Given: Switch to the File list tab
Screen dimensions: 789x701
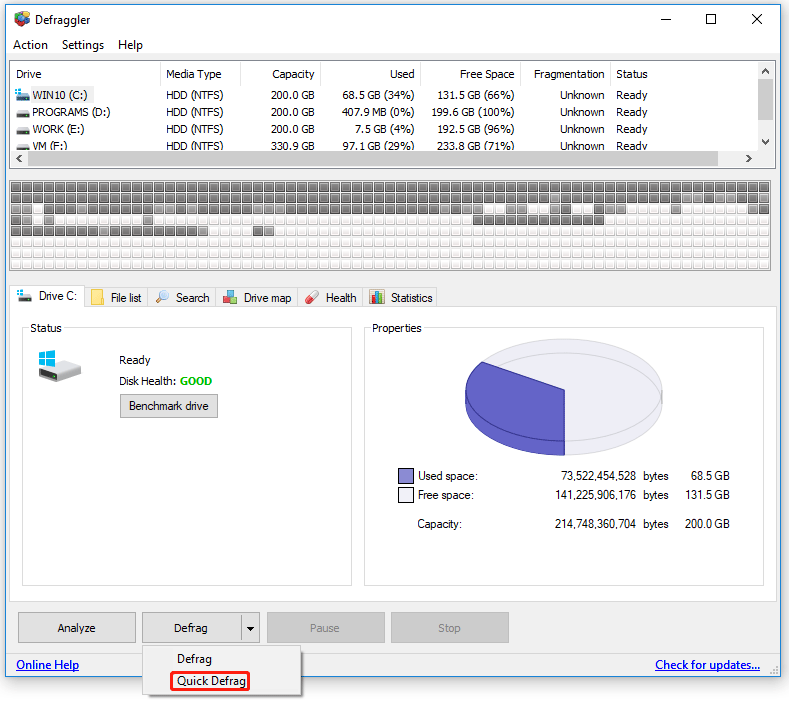Looking at the screenshot, I should coord(116,297).
